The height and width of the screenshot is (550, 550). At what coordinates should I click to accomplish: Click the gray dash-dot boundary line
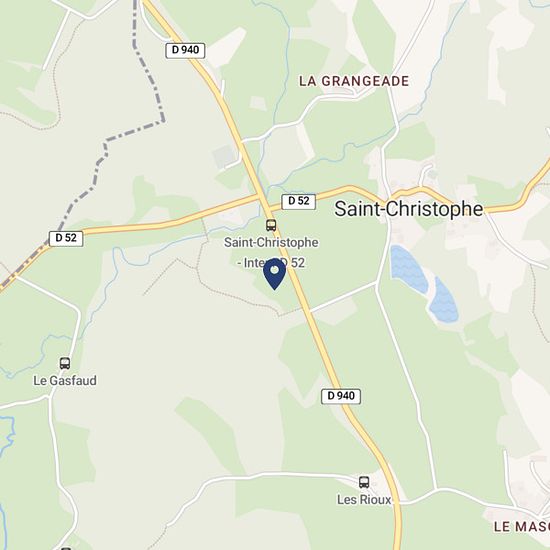coord(135,132)
